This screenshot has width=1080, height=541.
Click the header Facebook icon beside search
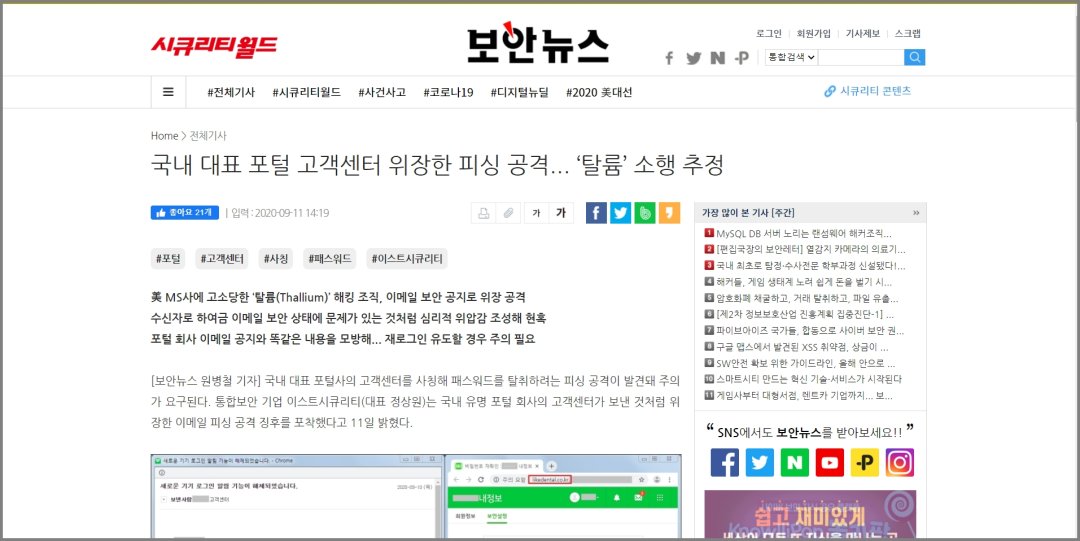click(669, 58)
